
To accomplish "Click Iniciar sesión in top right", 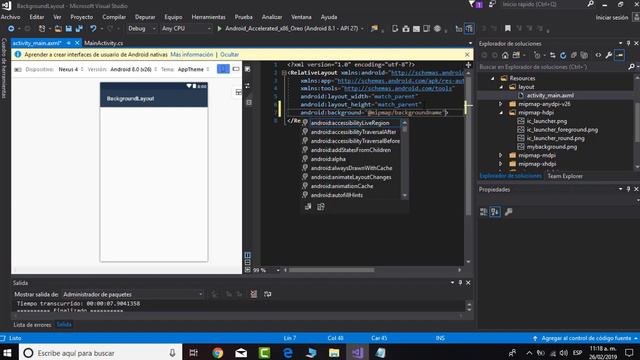I will [611, 18].
